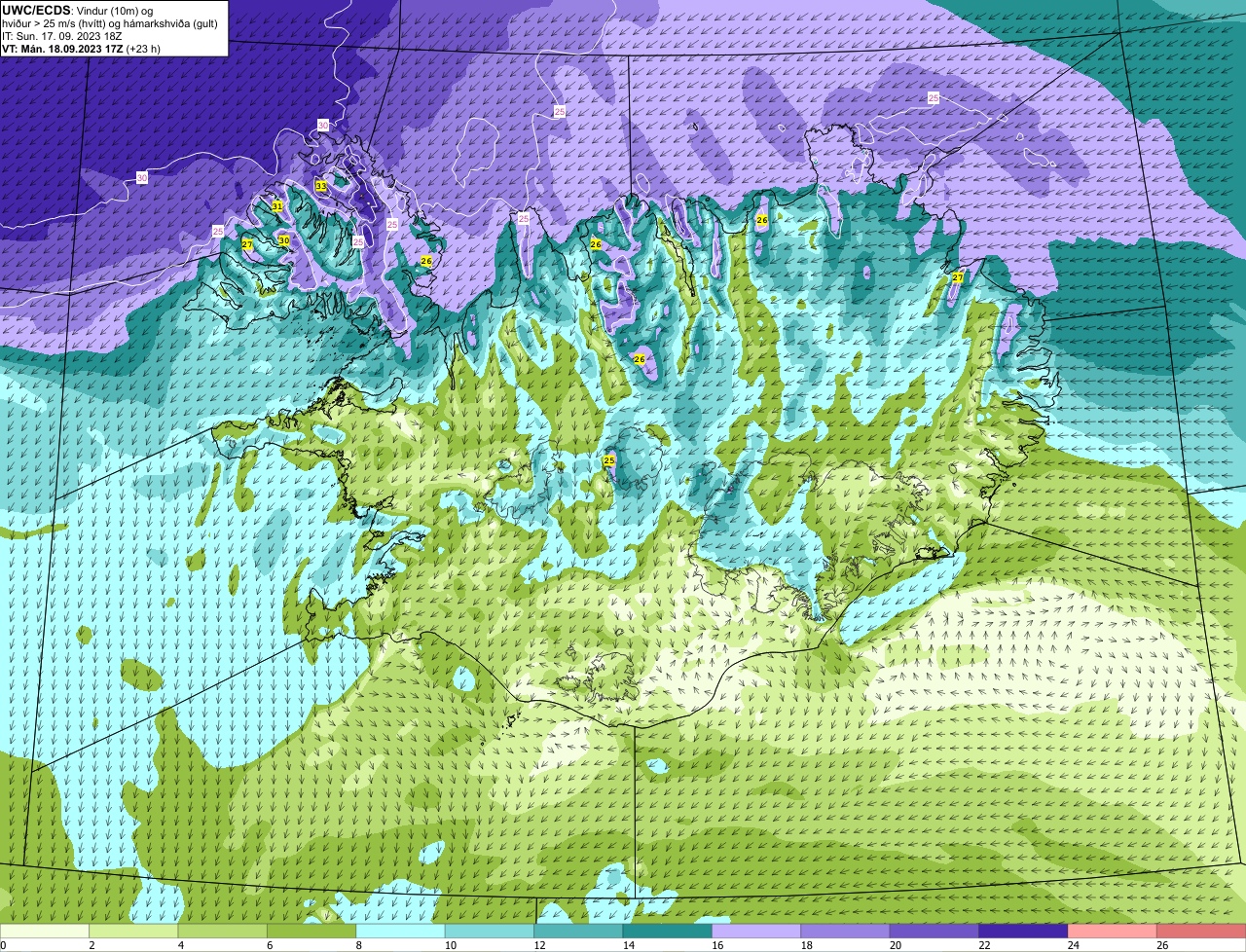The height and width of the screenshot is (952, 1246).
Task: Select legend color between 4 and 6
Action: coord(223,931)
